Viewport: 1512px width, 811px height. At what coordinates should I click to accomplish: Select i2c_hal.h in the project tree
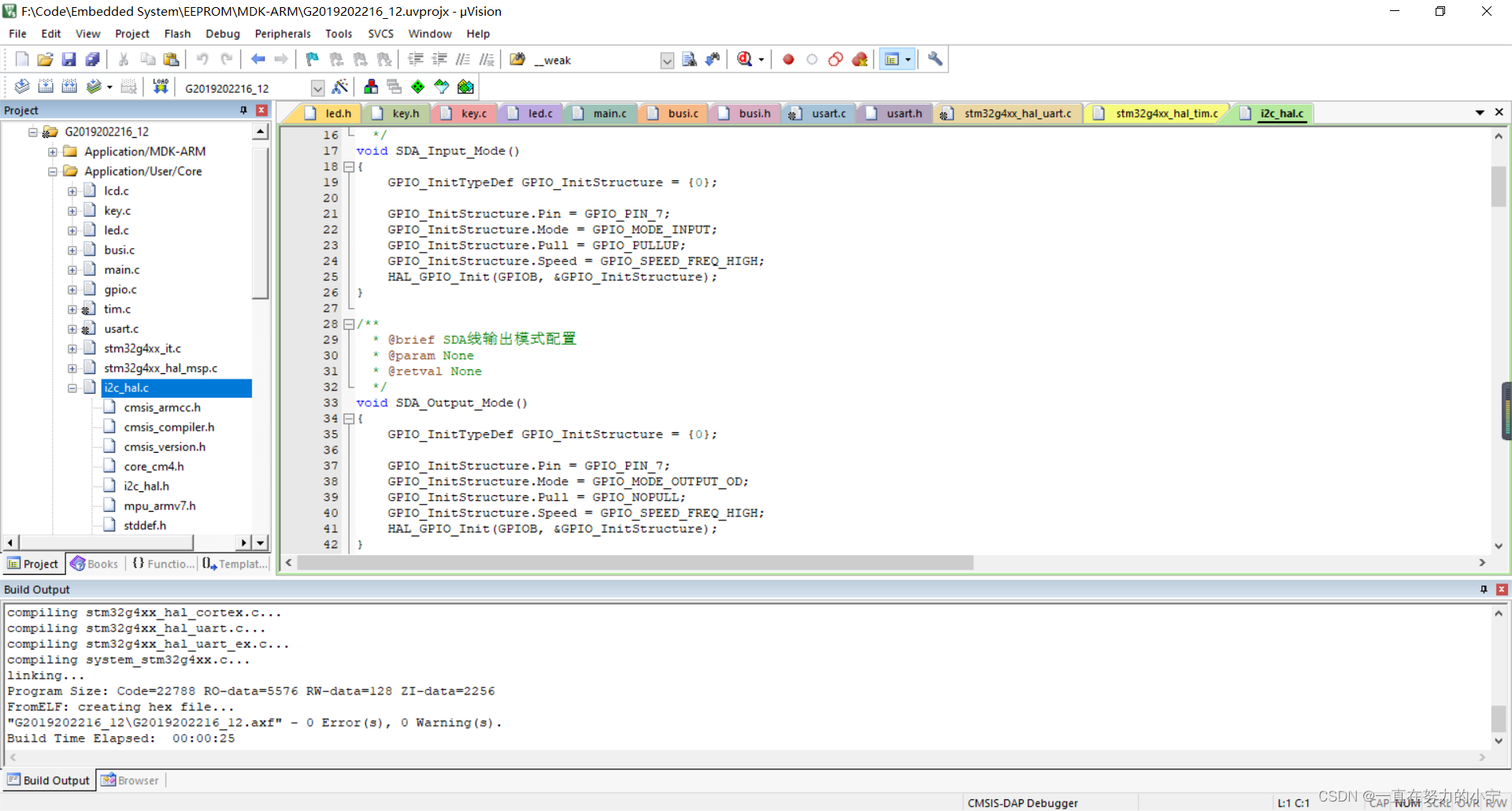pos(146,487)
